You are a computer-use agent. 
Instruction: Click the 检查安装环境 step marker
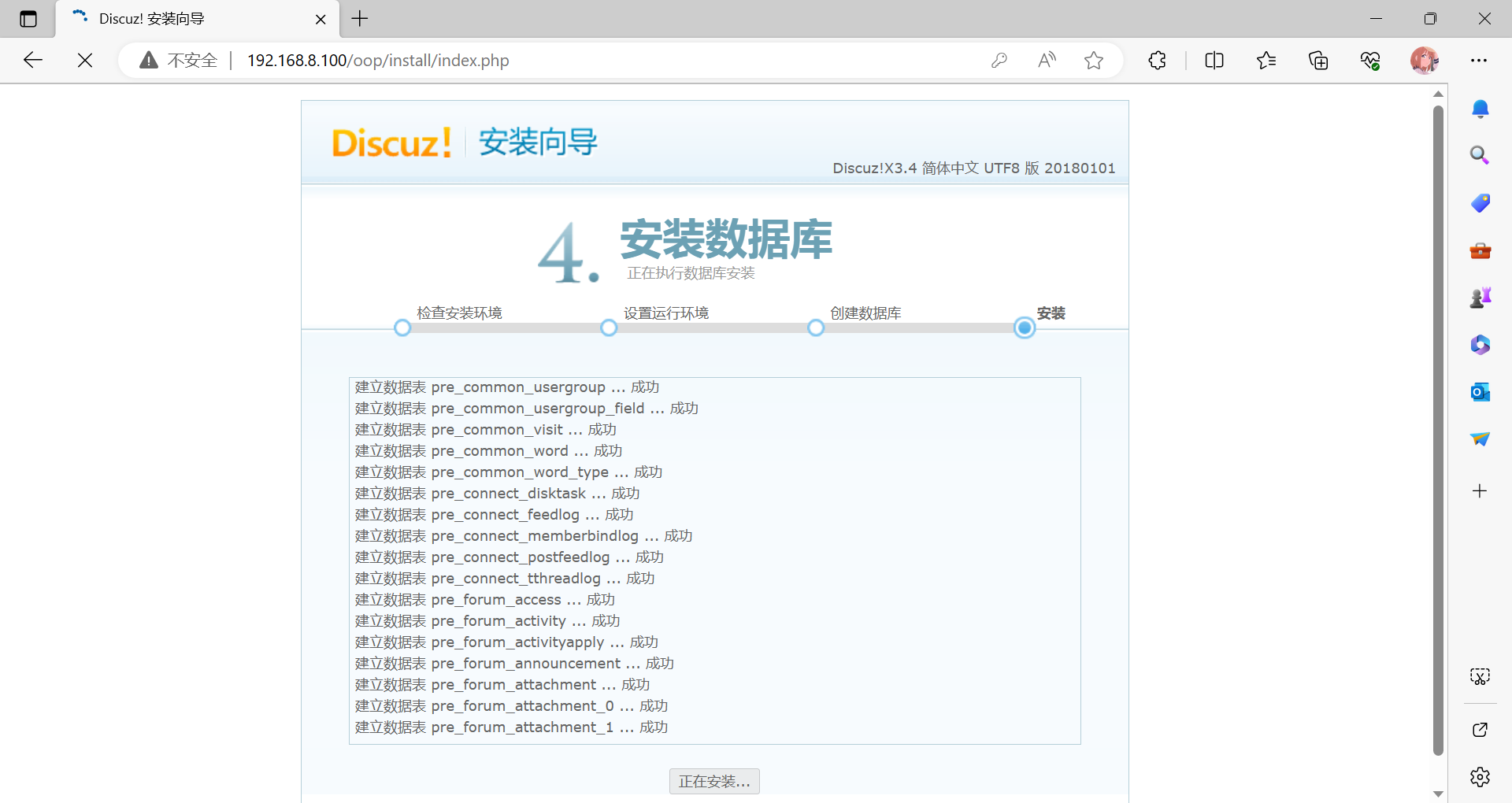point(402,327)
